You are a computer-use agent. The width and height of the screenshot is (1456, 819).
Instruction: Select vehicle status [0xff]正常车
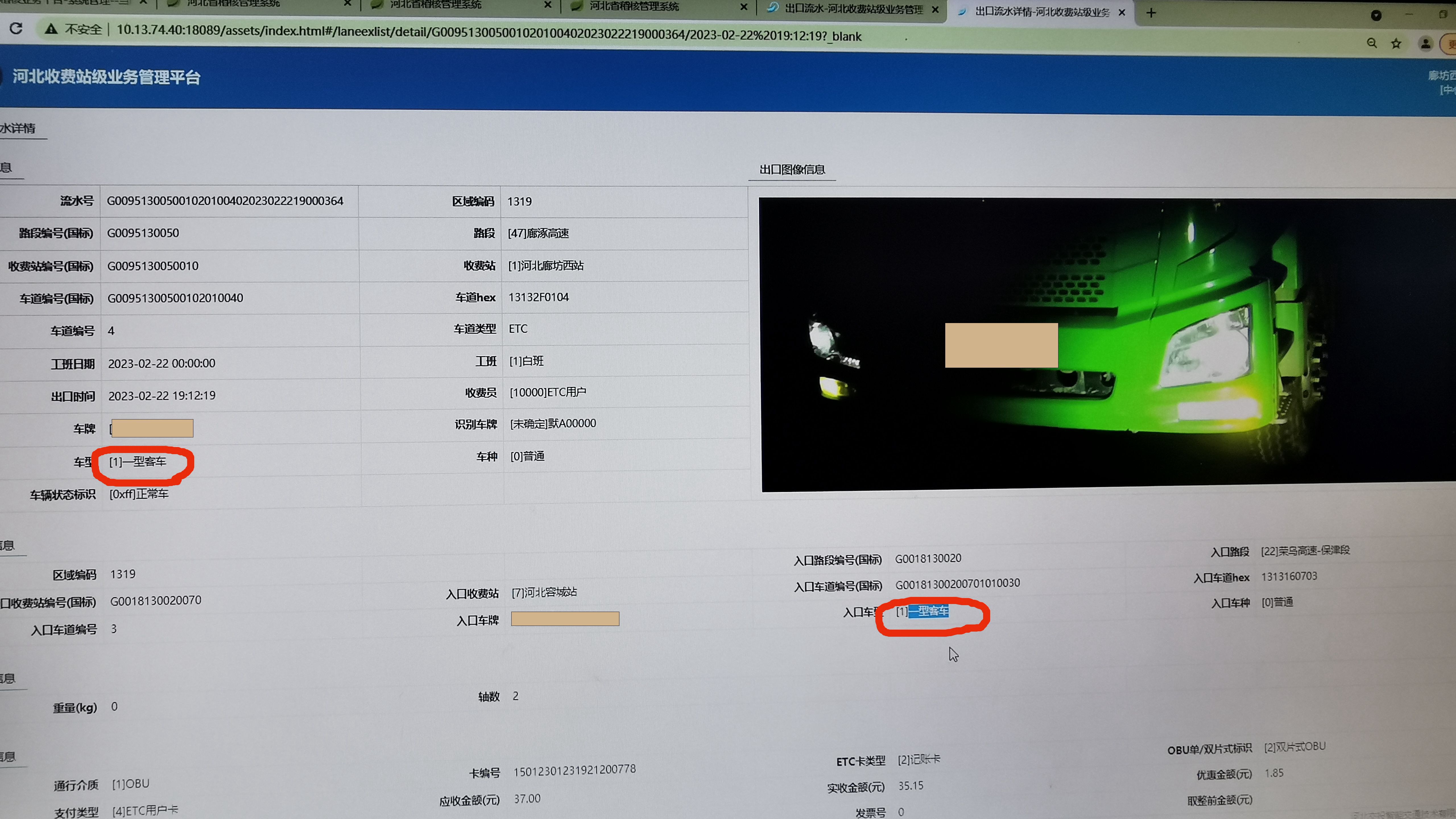[138, 494]
